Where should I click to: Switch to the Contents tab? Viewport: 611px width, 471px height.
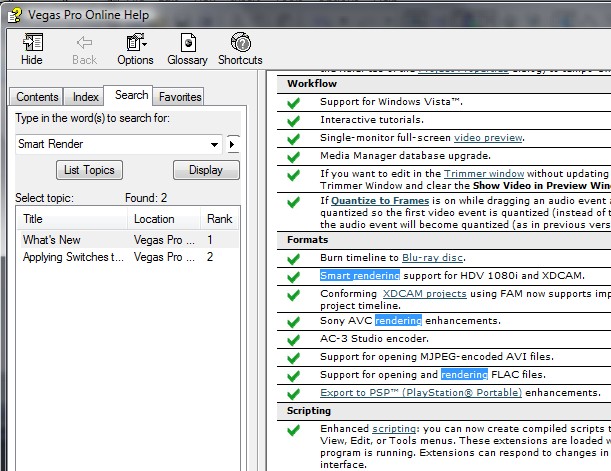[37, 97]
